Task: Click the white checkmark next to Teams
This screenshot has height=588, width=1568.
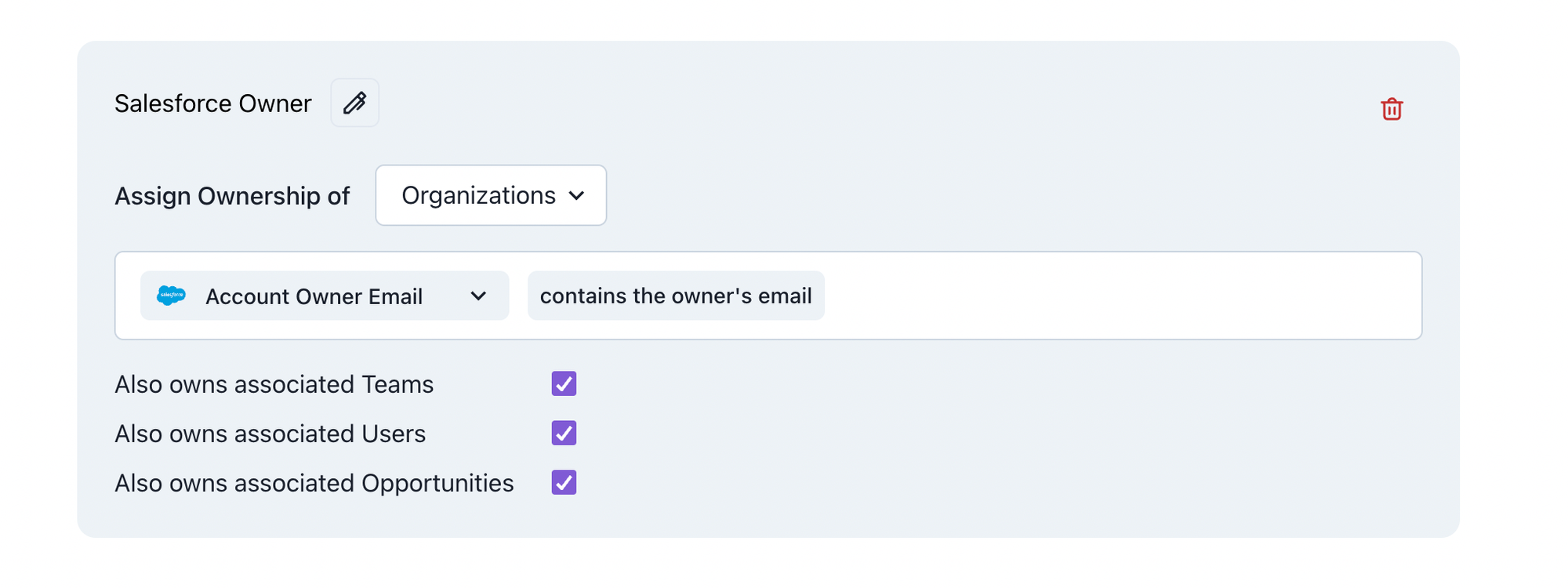Action: coord(564,383)
